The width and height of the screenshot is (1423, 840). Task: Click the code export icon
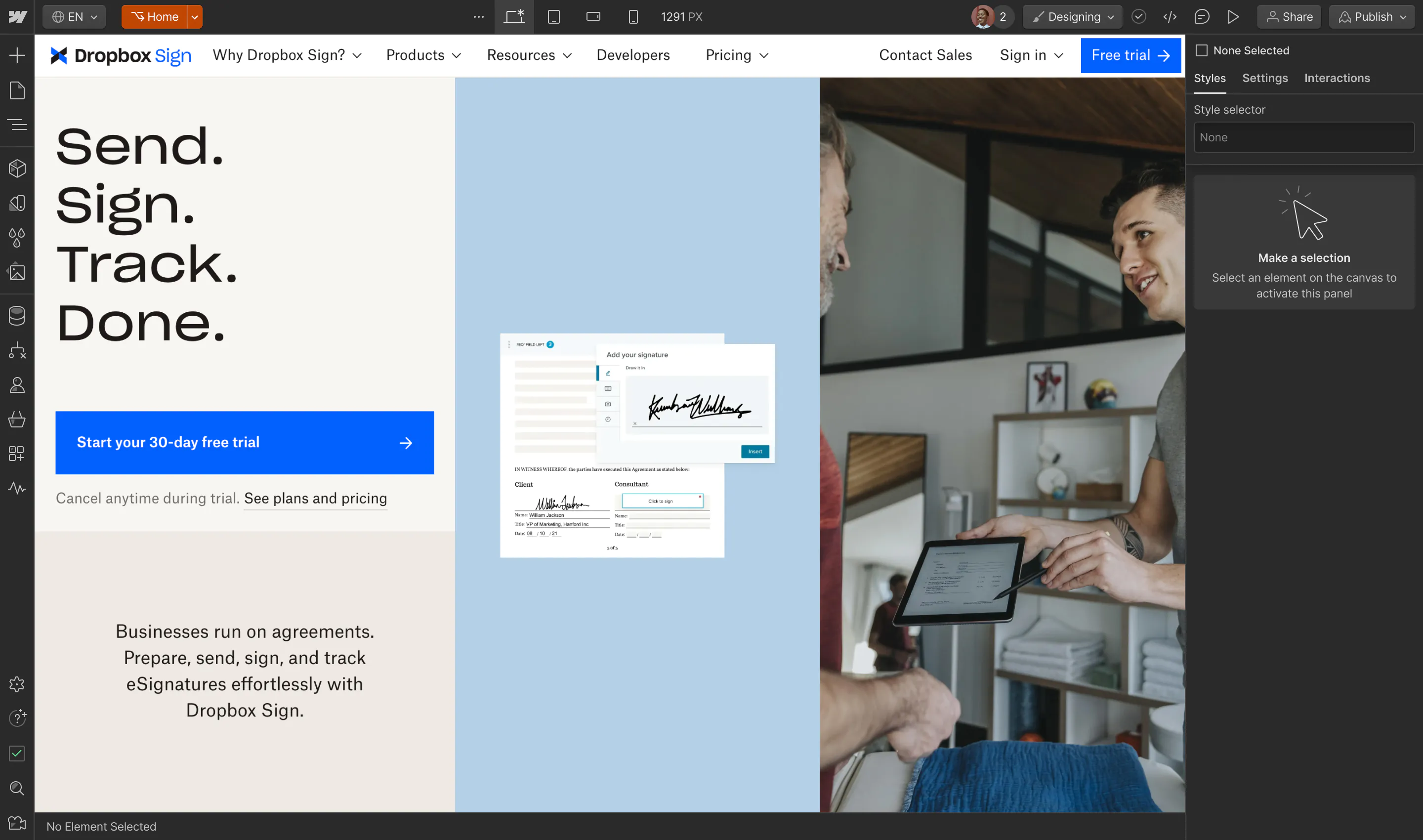click(1170, 17)
